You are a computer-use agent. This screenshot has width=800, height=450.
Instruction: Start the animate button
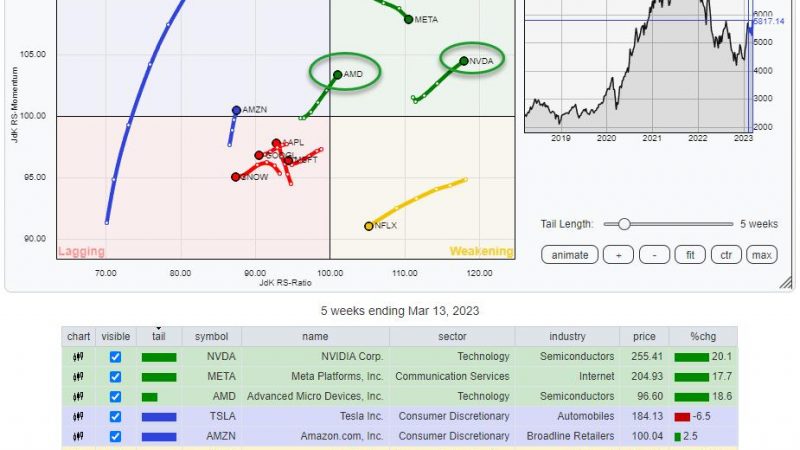pos(570,255)
